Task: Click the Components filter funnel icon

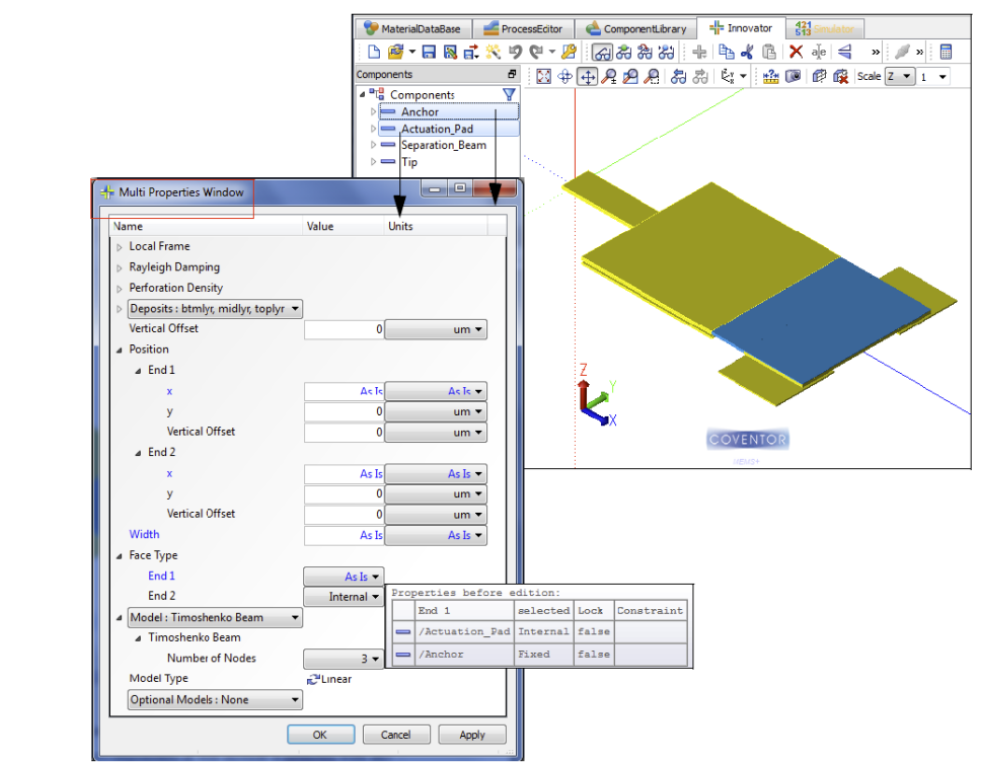Action: click(x=509, y=95)
